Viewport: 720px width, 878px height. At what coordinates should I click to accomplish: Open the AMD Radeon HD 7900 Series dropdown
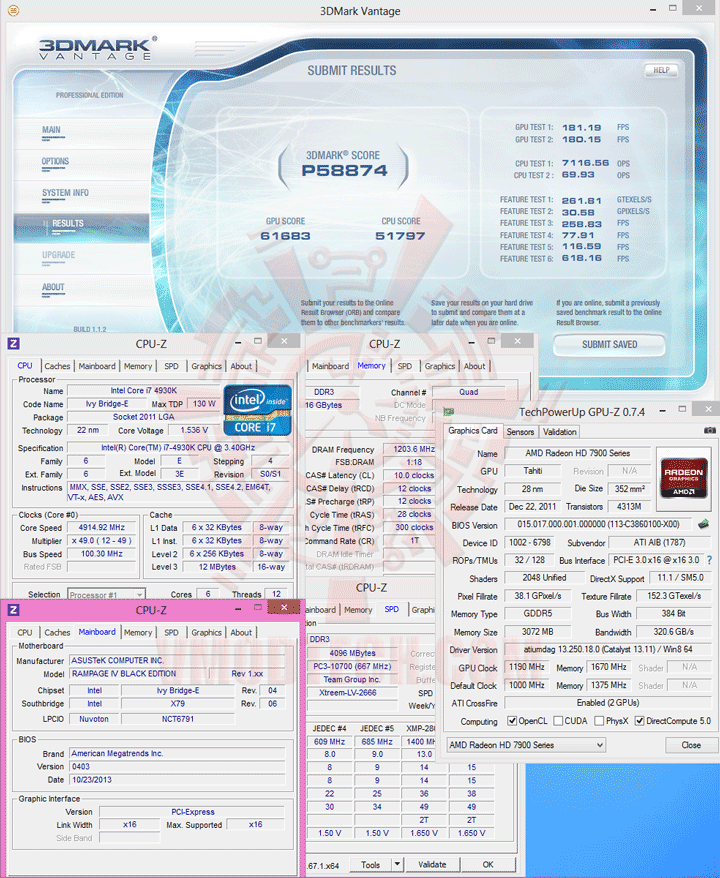[526, 745]
